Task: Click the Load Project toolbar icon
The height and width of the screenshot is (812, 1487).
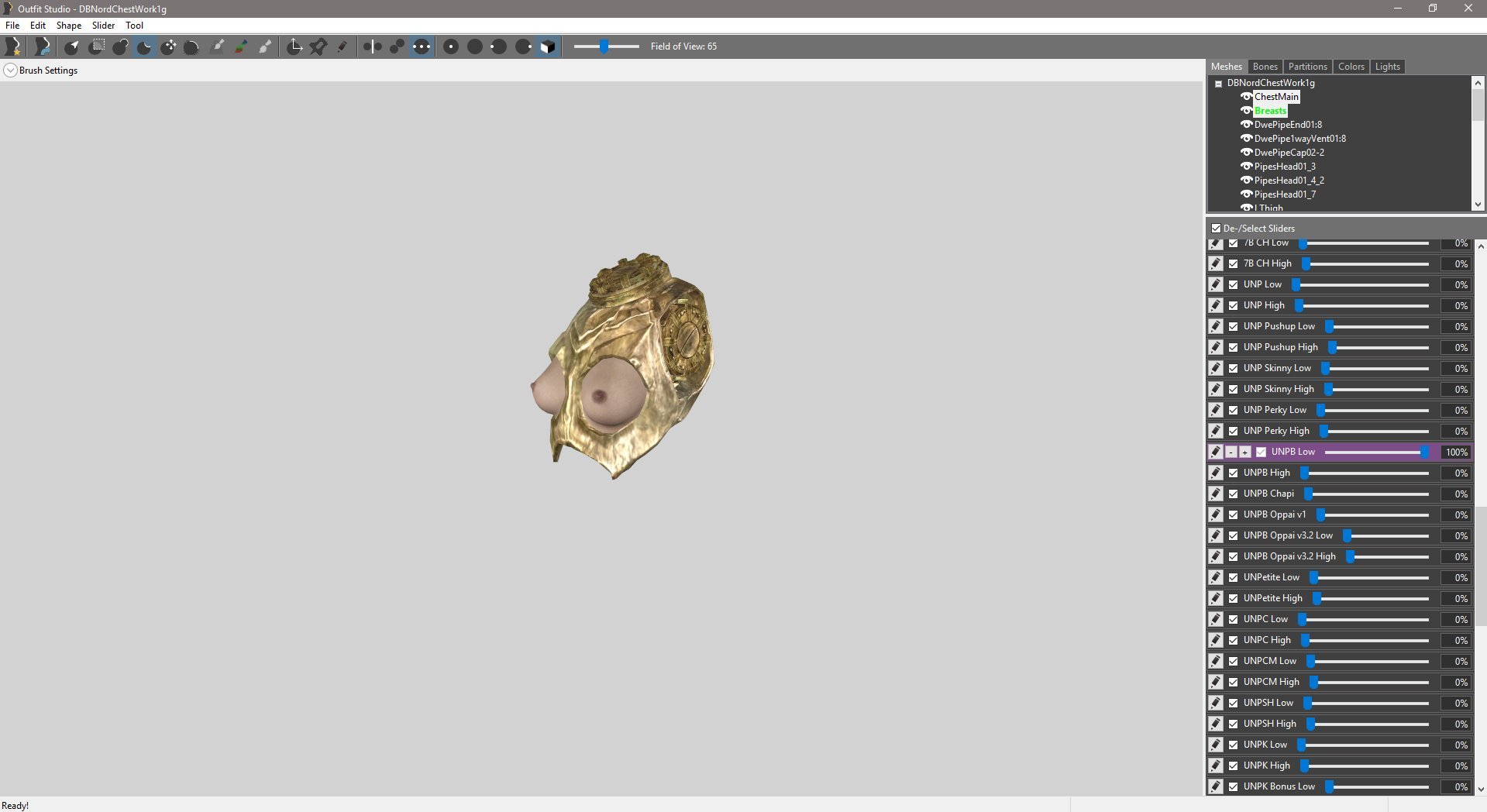Action: tap(43, 47)
